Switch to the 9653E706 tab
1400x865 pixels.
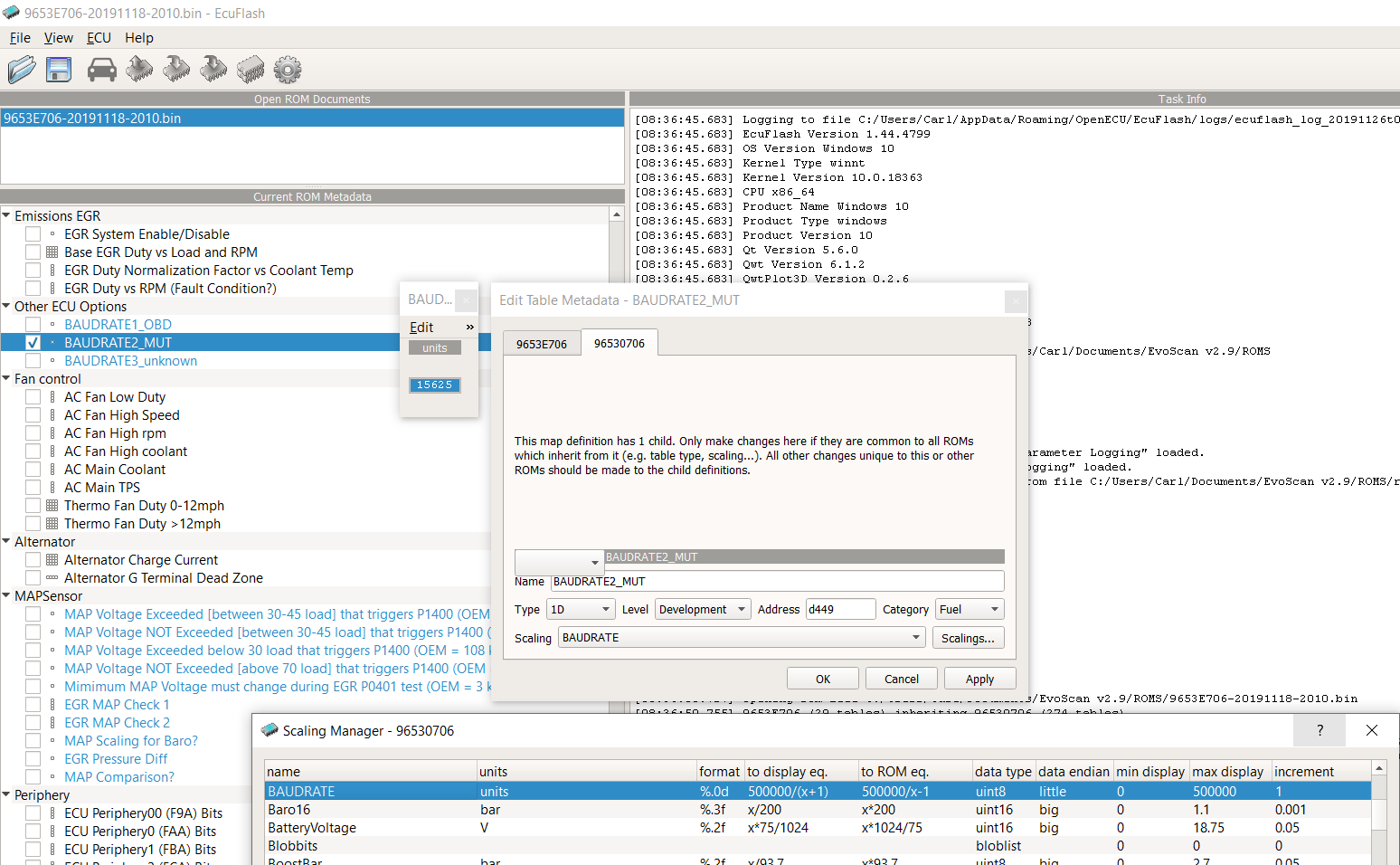coord(542,345)
